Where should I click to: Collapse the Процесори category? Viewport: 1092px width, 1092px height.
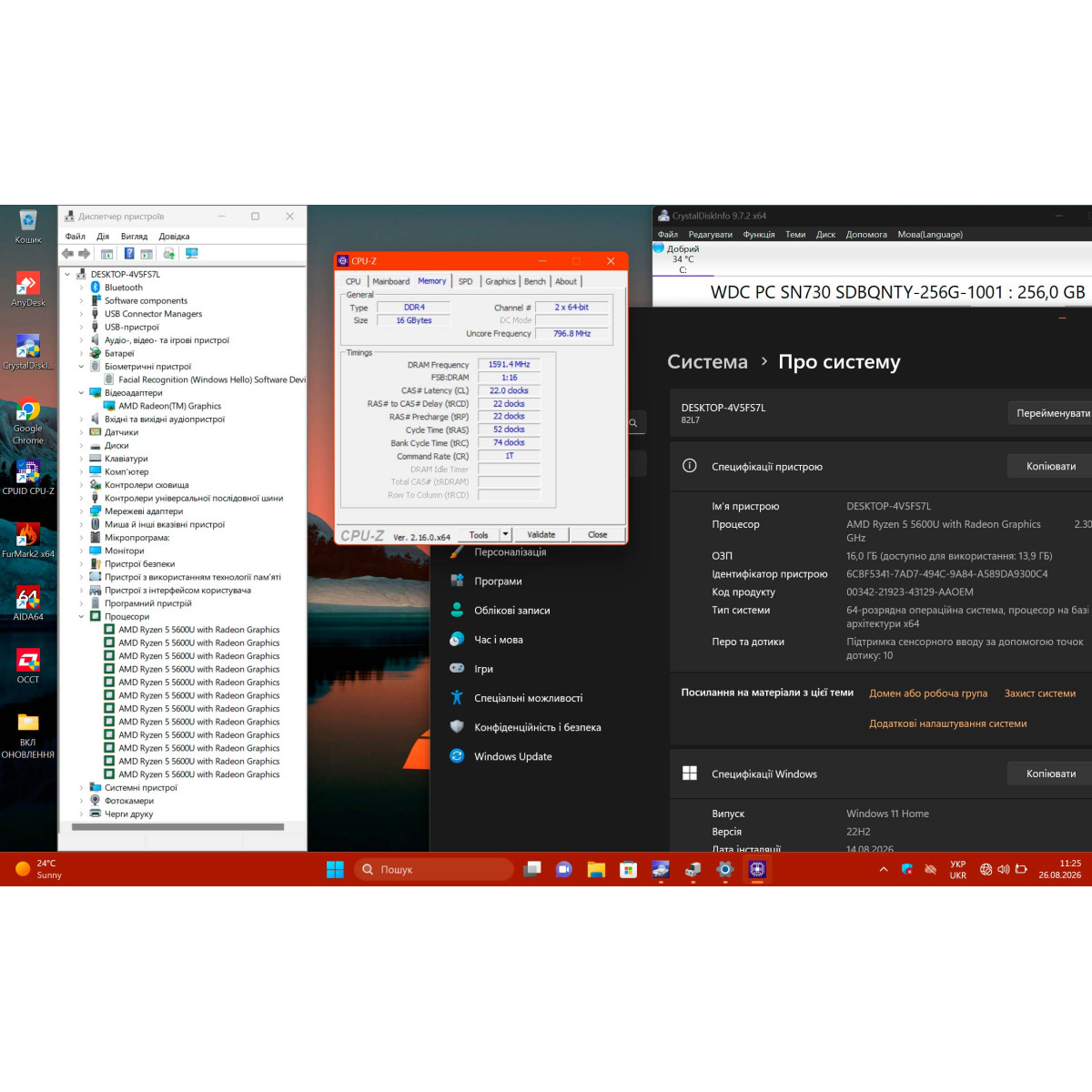(x=81, y=617)
